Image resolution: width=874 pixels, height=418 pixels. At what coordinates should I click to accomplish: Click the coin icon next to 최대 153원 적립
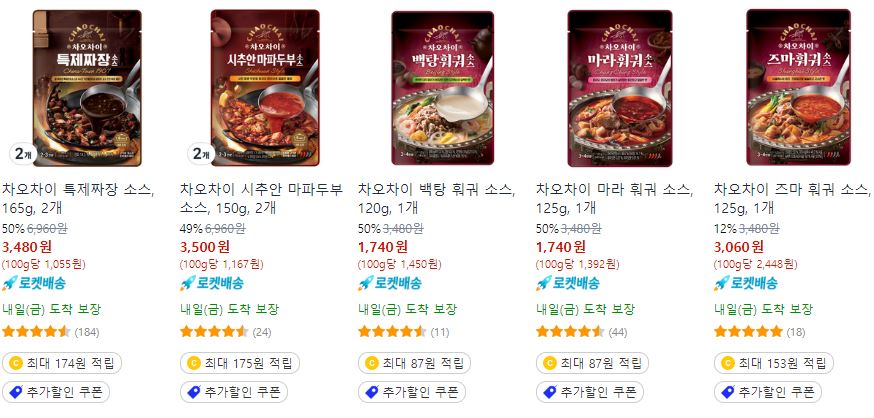click(x=728, y=363)
